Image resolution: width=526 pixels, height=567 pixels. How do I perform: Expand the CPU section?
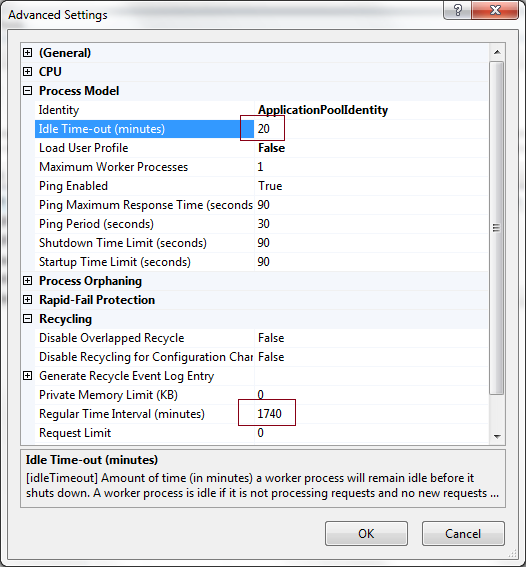click(27, 72)
